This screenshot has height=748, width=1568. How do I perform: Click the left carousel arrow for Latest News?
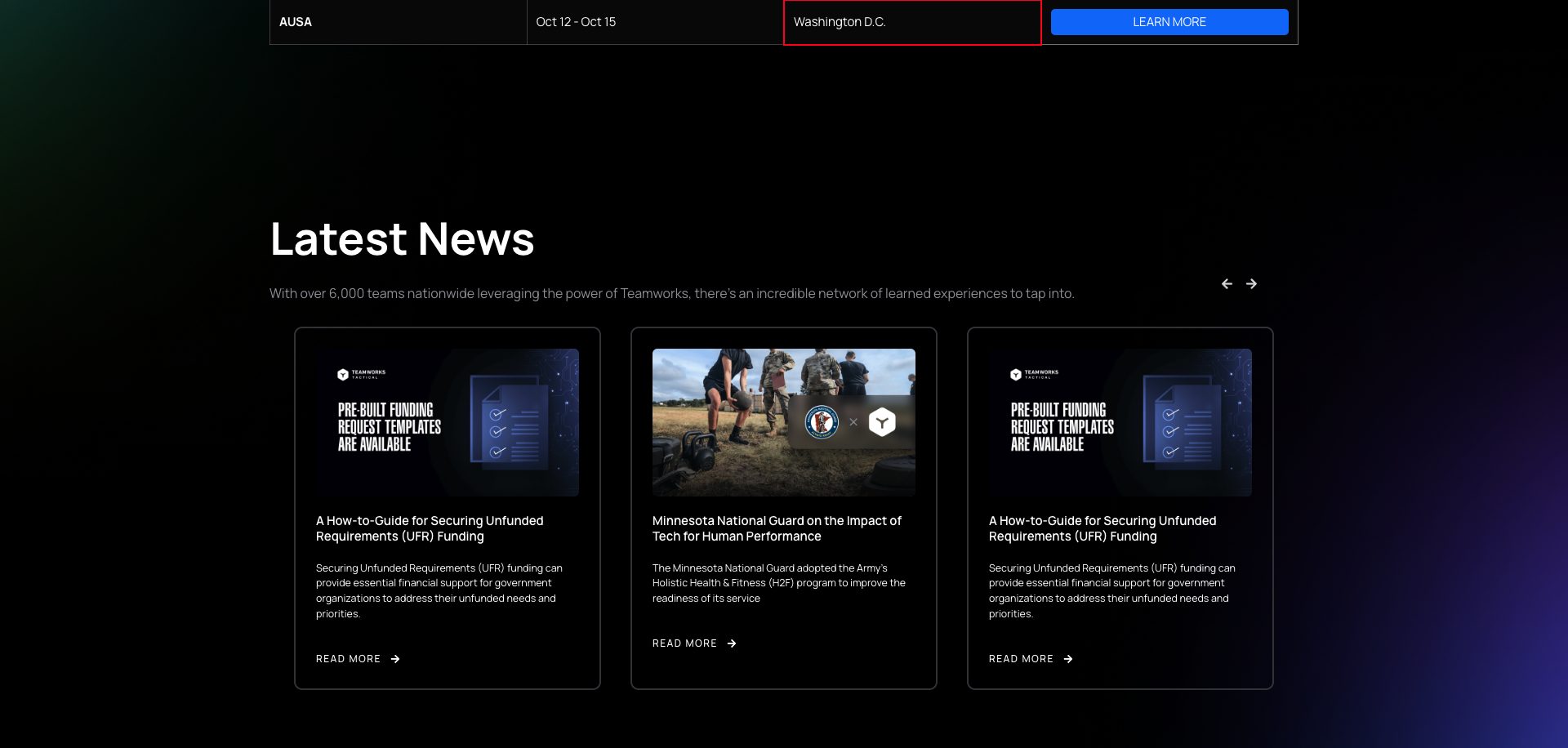click(x=1227, y=283)
